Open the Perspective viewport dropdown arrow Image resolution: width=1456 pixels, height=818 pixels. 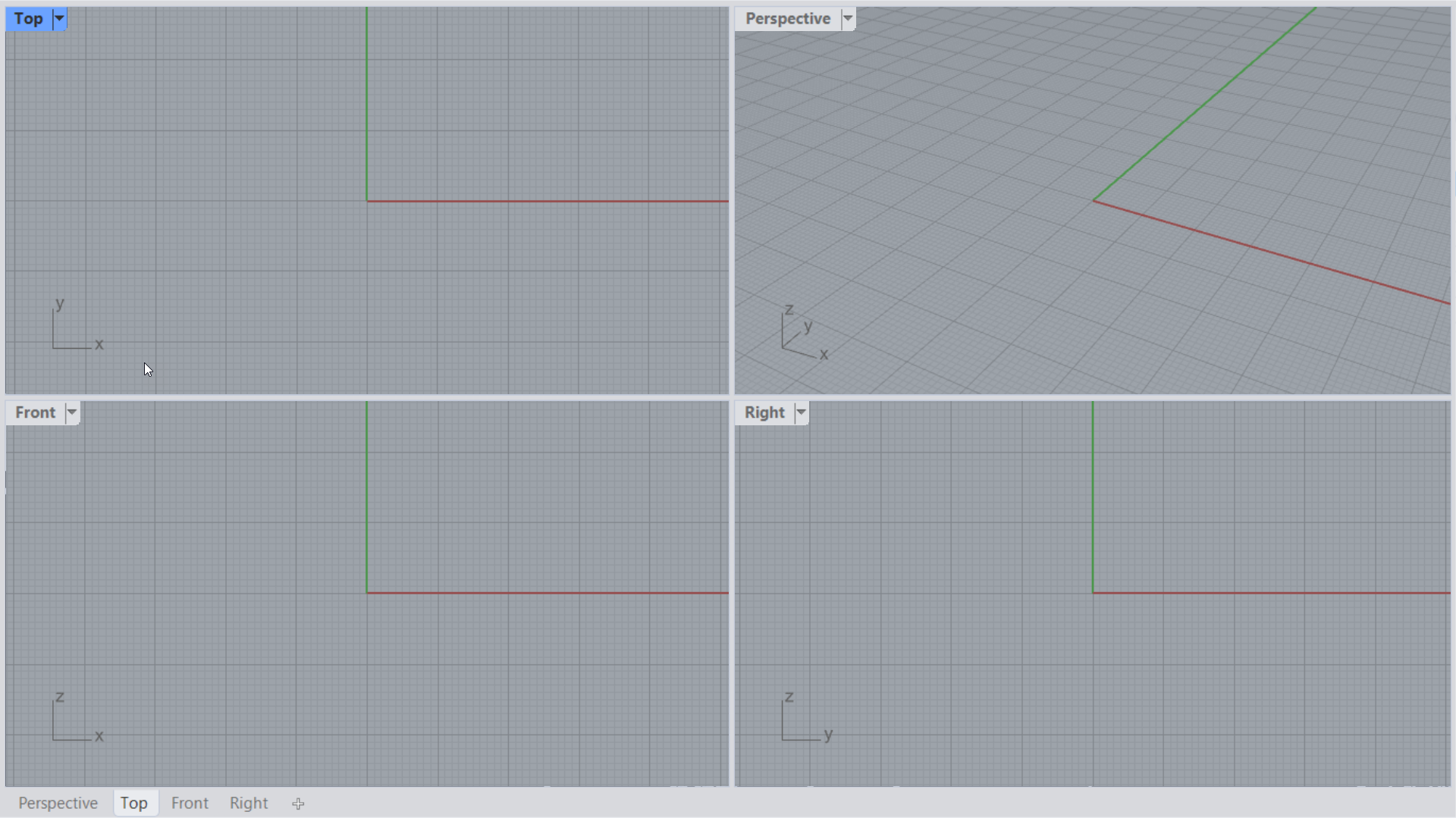click(x=849, y=18)
